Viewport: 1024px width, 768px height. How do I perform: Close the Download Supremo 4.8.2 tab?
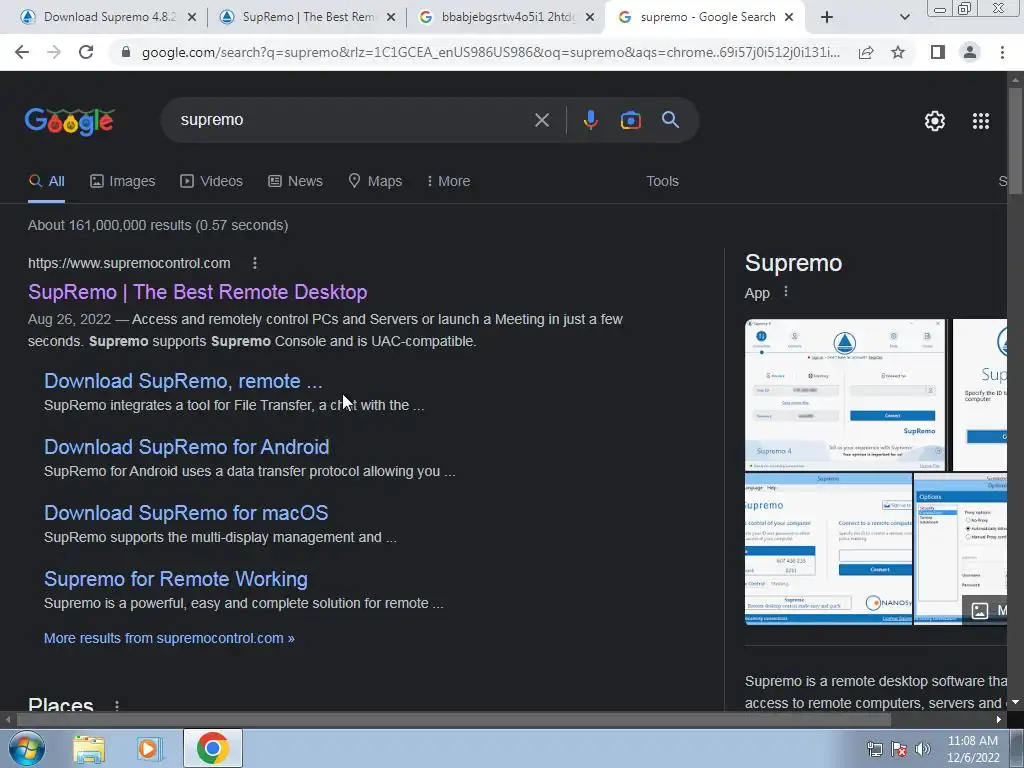pyautogui.click(x=191, y=18)
